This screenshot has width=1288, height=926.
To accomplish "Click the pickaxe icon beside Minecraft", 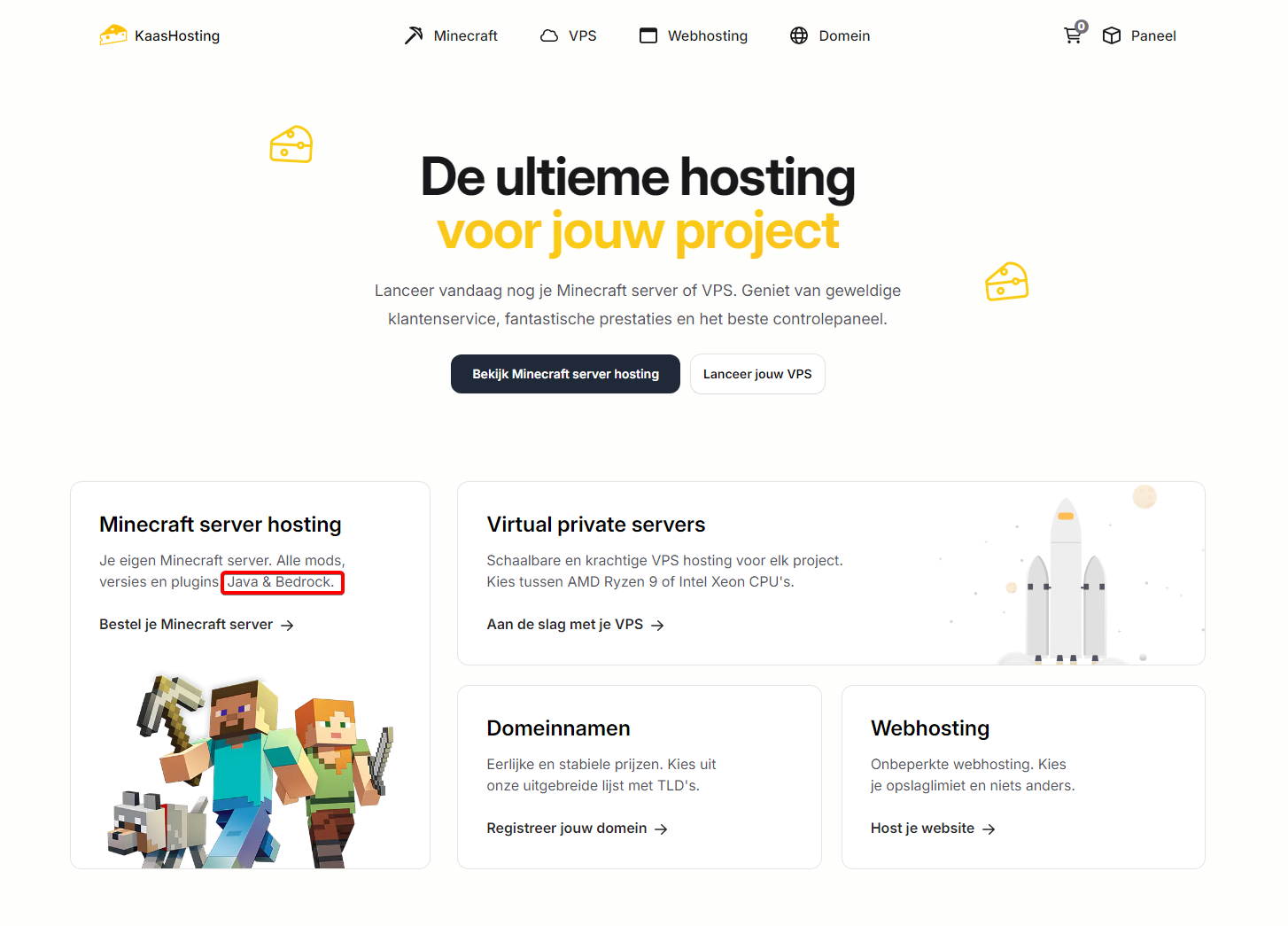I will (x=414, y=35).
